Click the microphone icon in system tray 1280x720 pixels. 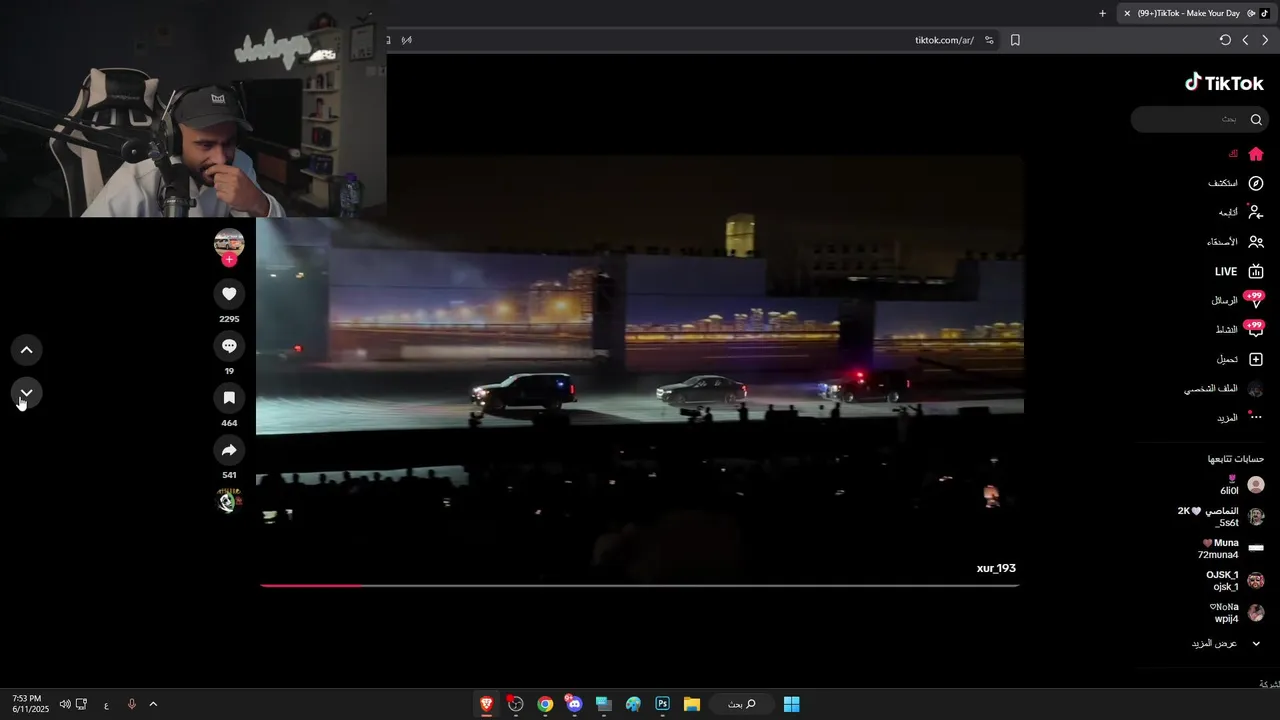click(131, 704)
